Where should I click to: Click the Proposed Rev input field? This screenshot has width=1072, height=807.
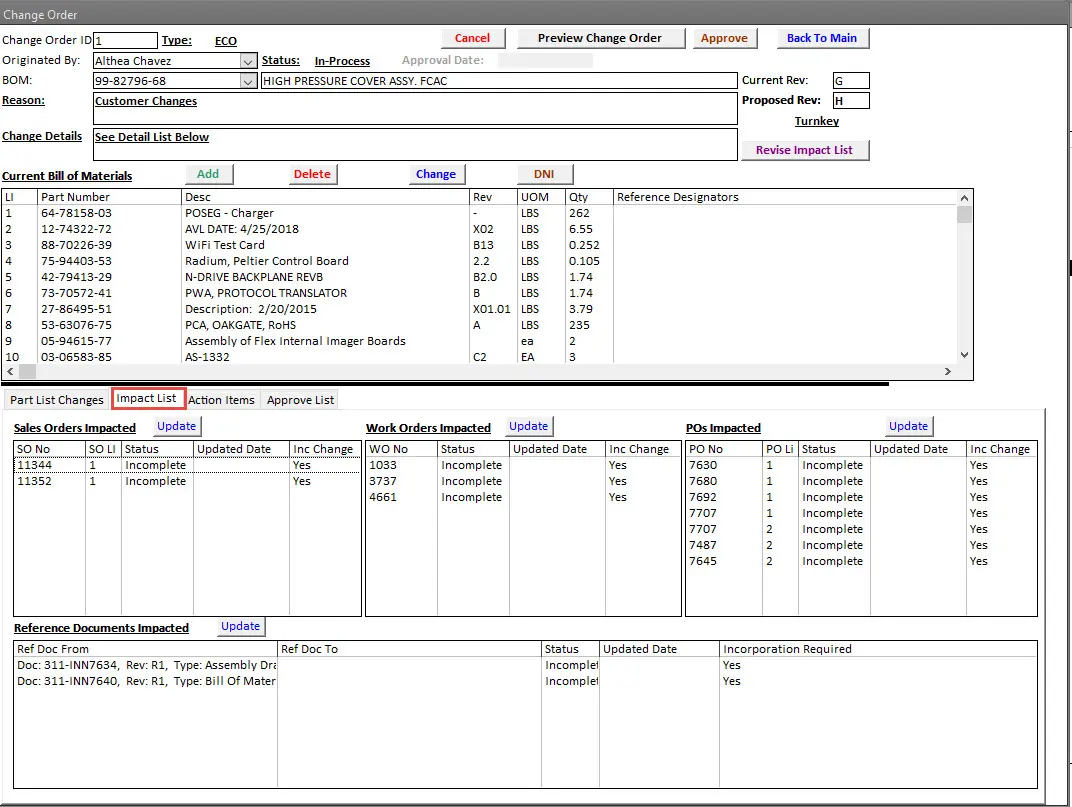pos(851,101)
